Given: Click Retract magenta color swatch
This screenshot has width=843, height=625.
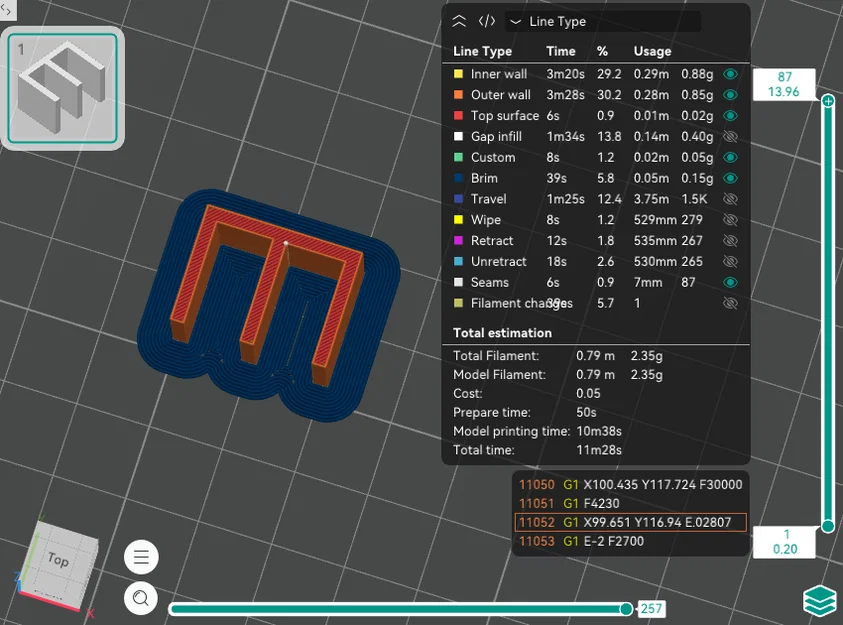Looking at the screenshot, I should point(458,241).
